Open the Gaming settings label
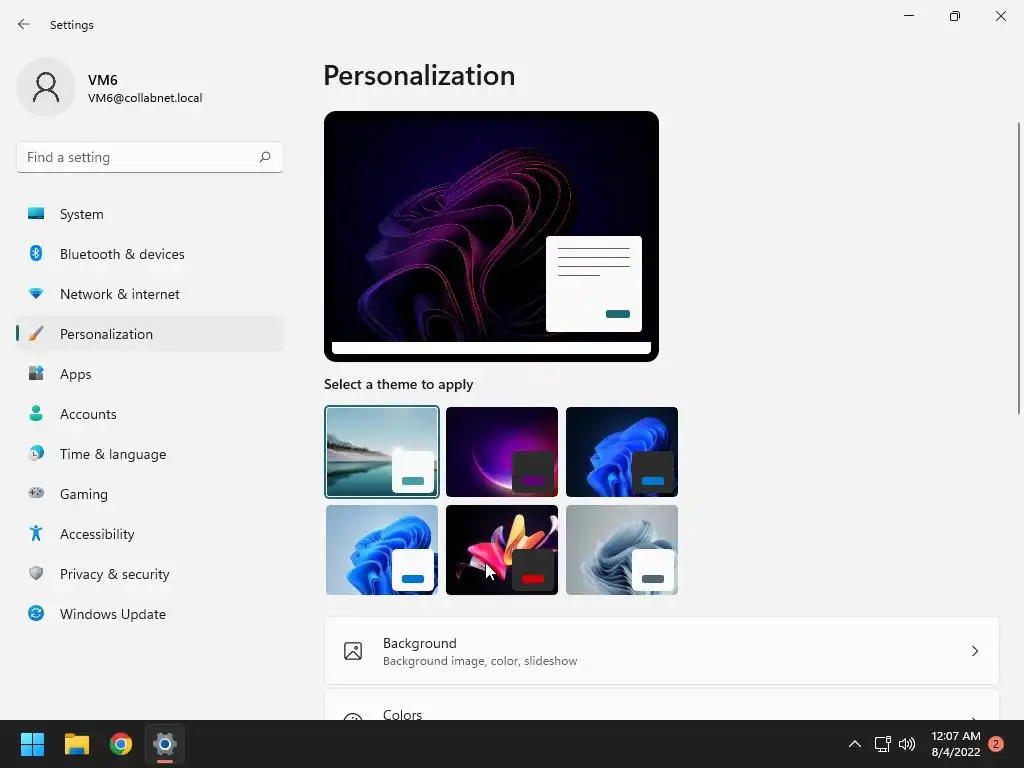The width and height of the screenshot is (1024, 768). coord(84,494)
